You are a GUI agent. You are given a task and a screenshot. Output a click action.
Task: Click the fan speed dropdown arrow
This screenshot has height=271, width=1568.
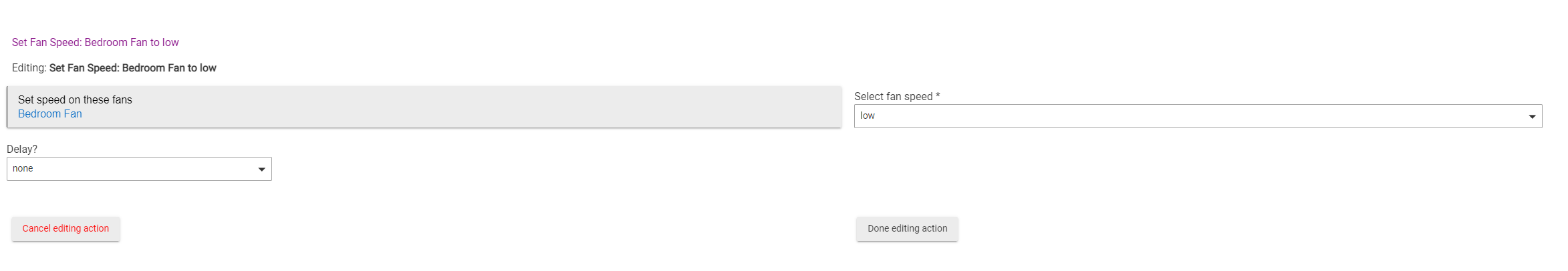1532,117
